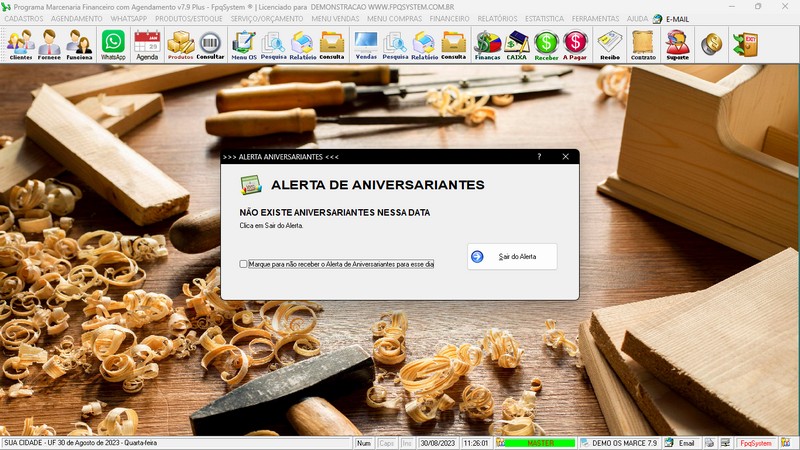Click the Consultar barcode icon

210,44
